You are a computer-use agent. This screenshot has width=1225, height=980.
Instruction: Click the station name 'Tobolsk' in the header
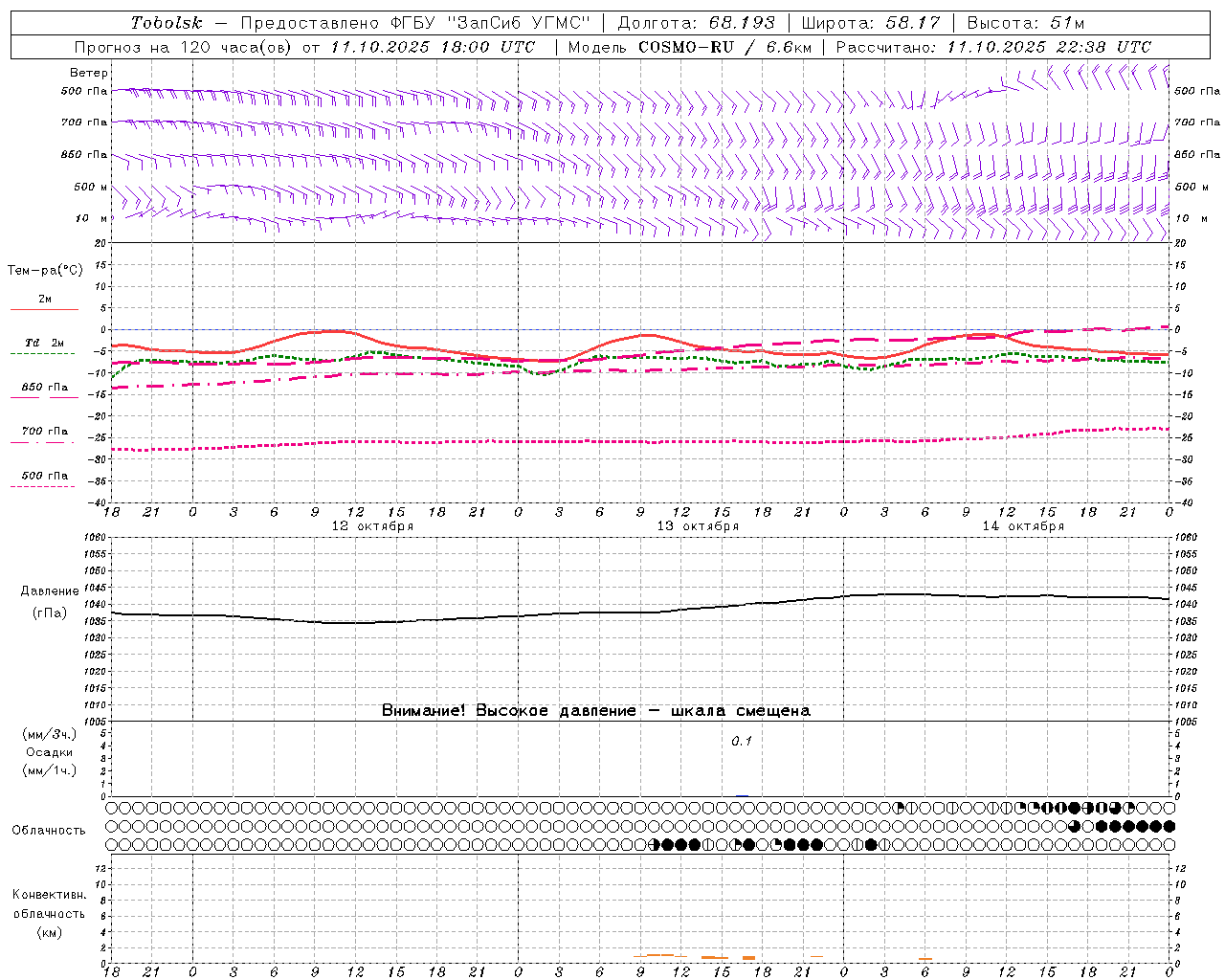coord(167,23)
